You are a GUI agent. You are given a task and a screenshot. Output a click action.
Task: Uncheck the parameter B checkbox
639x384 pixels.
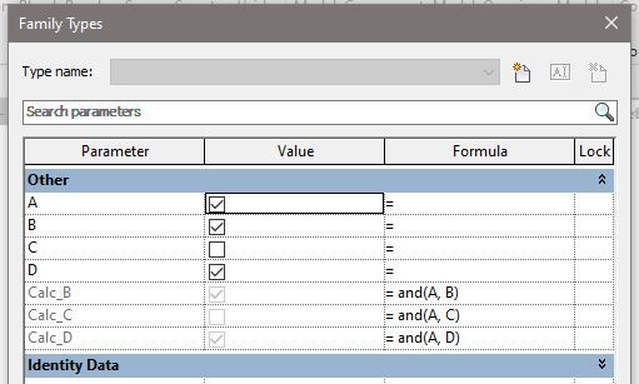[216, 227]
